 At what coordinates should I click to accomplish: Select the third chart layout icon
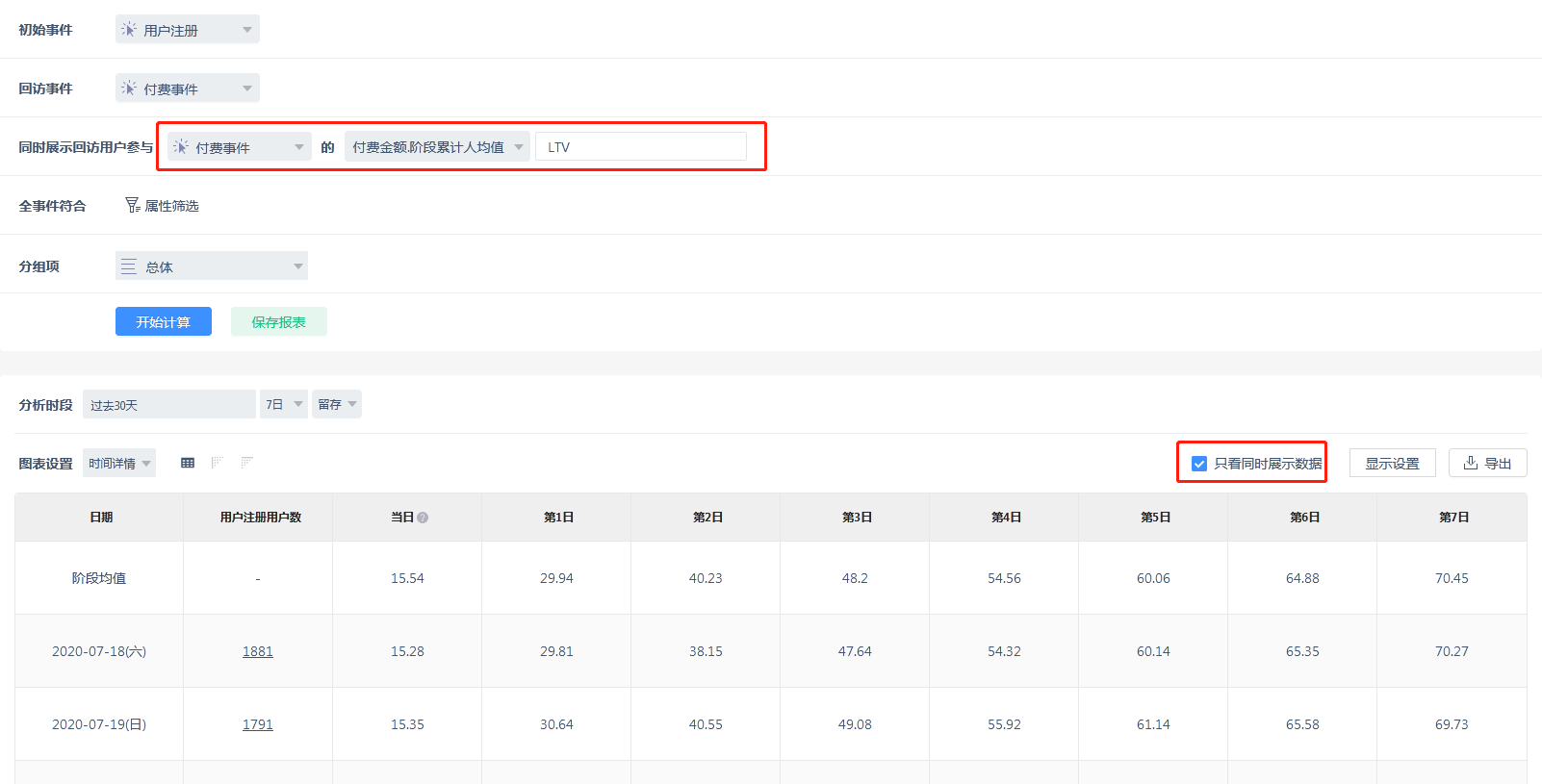click(x=247, y=463)
